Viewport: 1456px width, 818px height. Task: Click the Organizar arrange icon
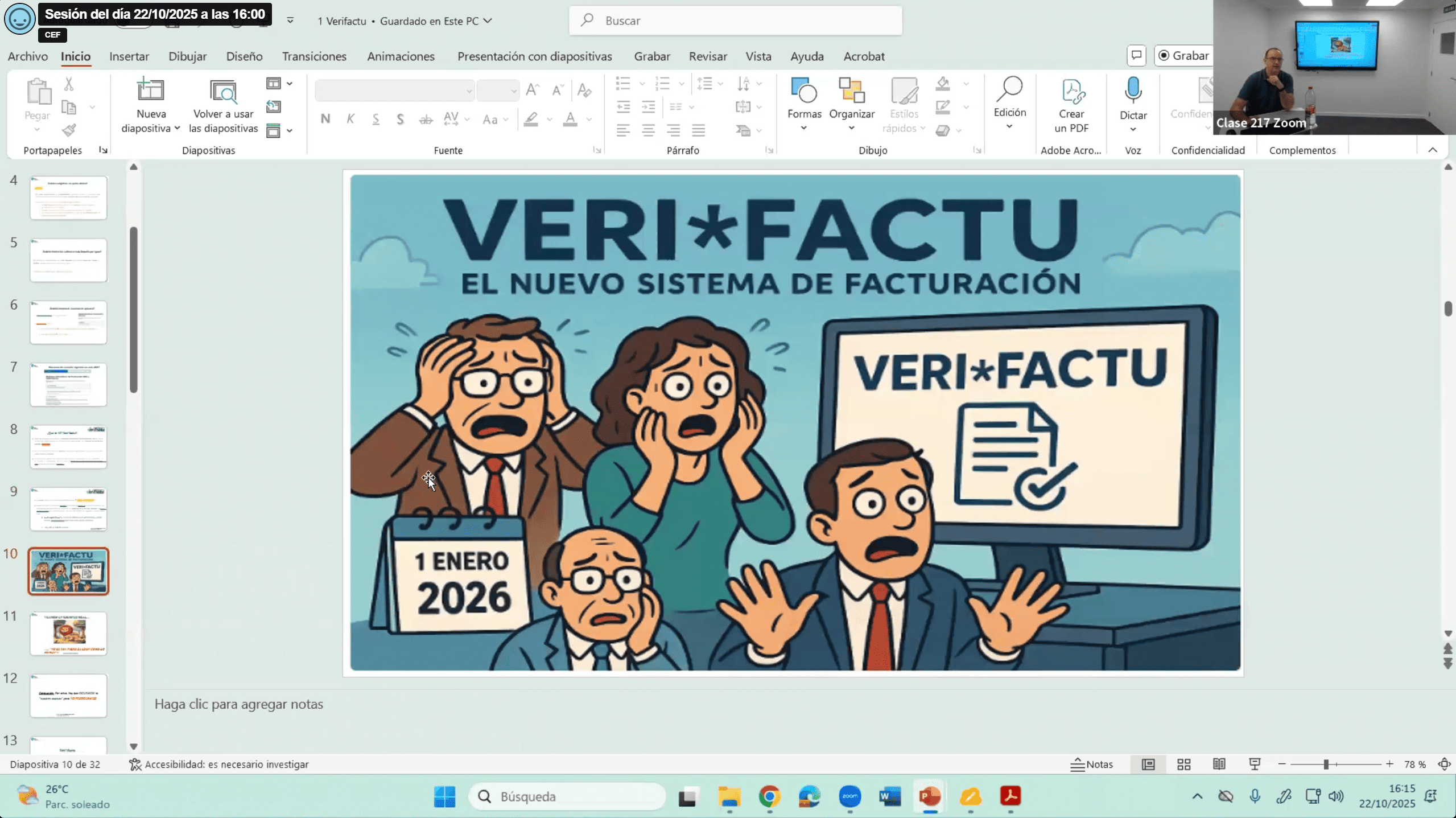point(851,91)
